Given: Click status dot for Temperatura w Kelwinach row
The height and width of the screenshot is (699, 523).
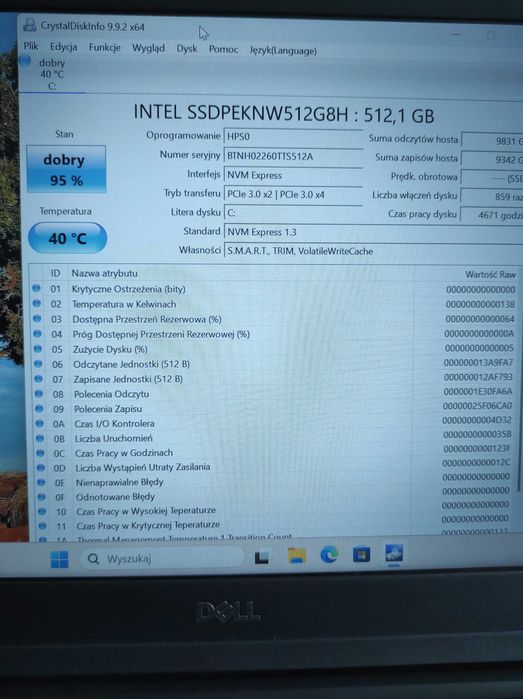Looking at the screenshot, I should click(37, 304).
